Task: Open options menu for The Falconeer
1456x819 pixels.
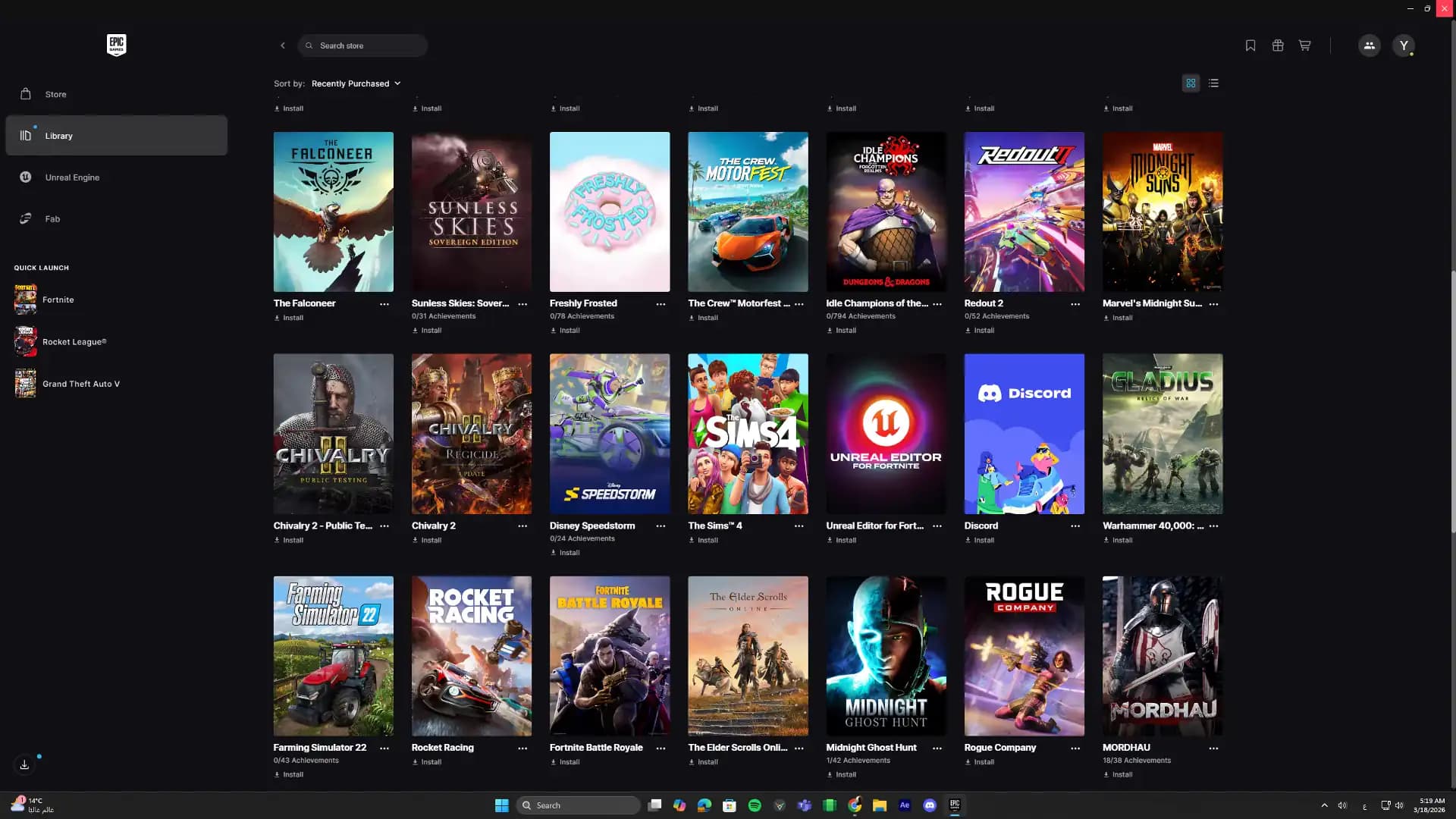Action: 384,304
